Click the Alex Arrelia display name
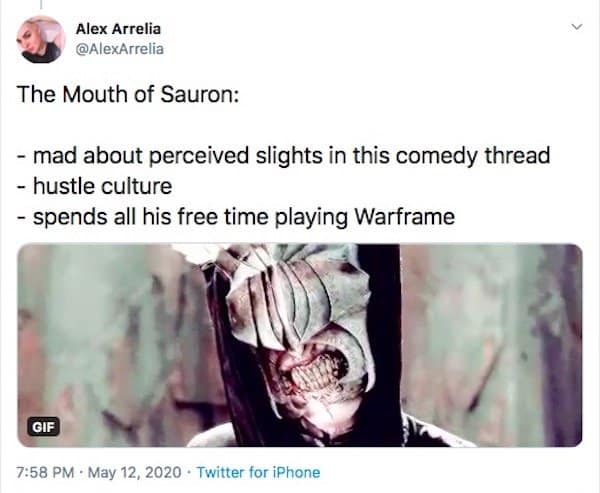Viewport: 600px width, 493px height. [x=118, y=29]
